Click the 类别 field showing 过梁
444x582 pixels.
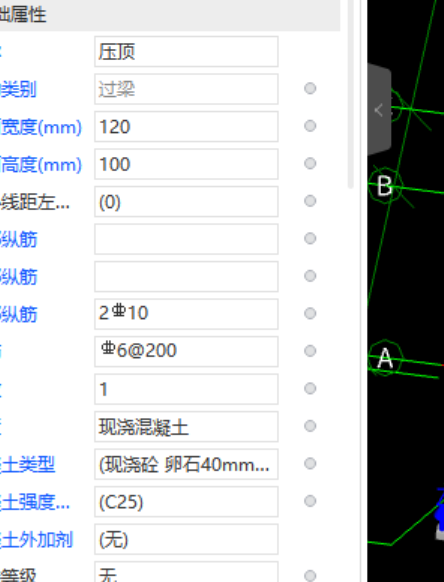[186, 89]
